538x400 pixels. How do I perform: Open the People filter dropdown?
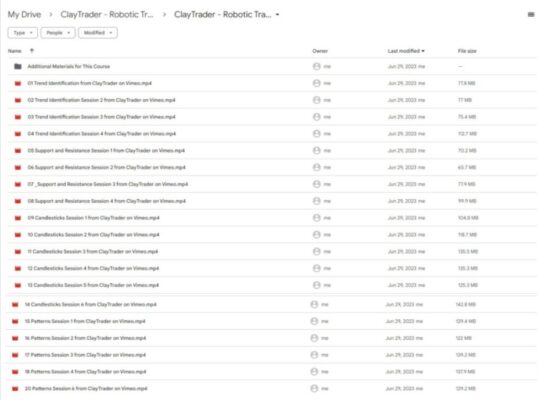[x=58, y=33]
